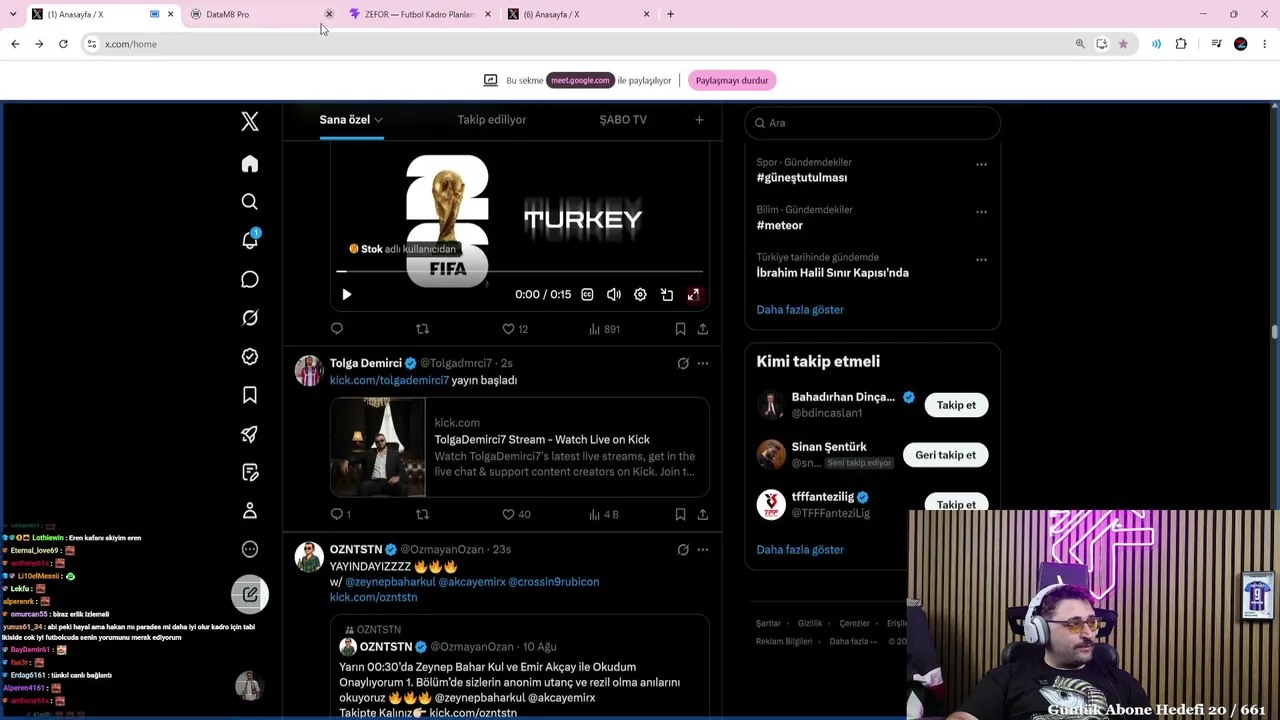Follow Bahadırhan Dinçaslan
This screenshot has width=1280, height=720.
coord(956,405)
